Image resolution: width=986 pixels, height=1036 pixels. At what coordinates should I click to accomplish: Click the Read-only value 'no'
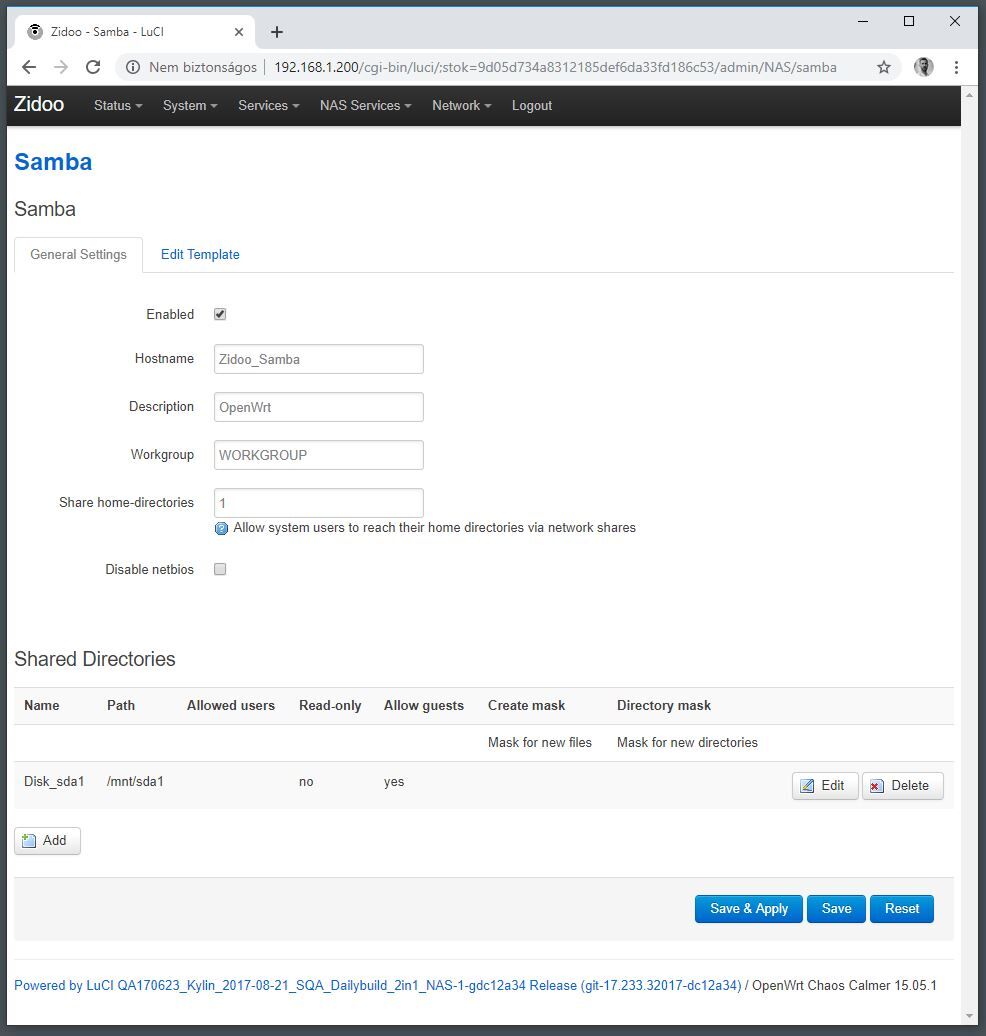point(306,782)
